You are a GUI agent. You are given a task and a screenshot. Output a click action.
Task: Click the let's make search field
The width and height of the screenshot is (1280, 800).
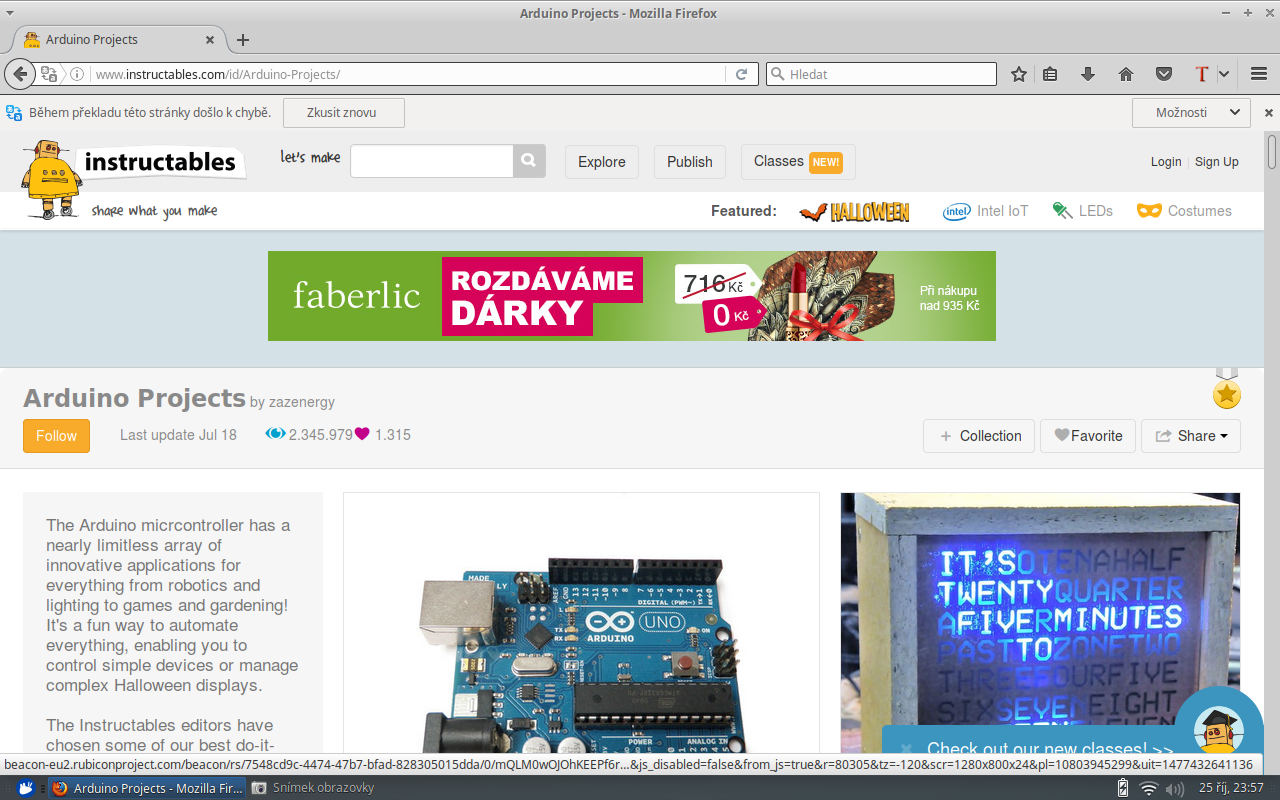pos(431,161)
